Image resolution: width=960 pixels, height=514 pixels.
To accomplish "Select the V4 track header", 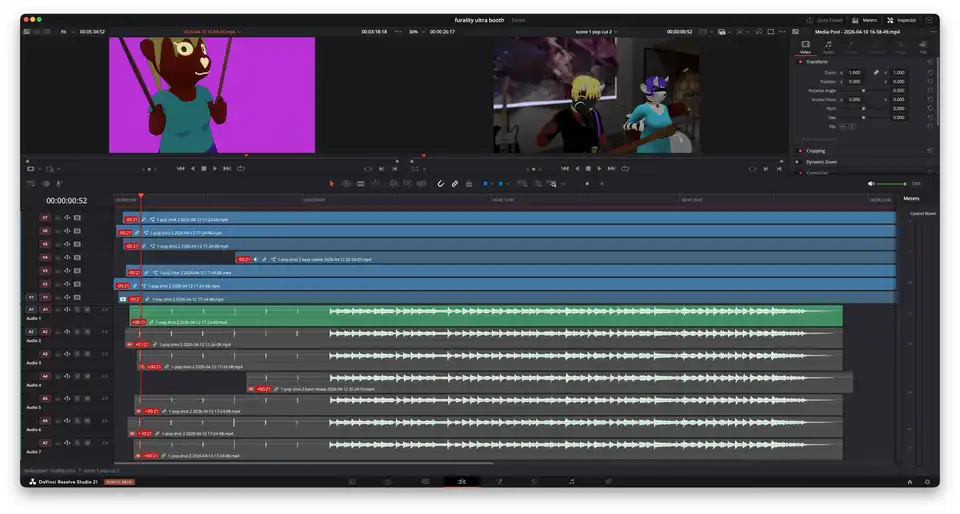I will tap(45, 258).
